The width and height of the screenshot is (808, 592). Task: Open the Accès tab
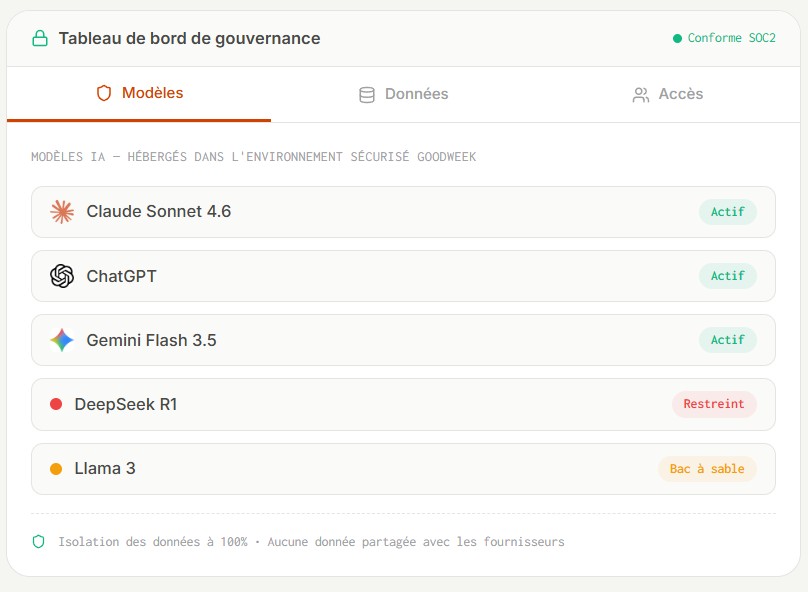click(x=668, y=94)
